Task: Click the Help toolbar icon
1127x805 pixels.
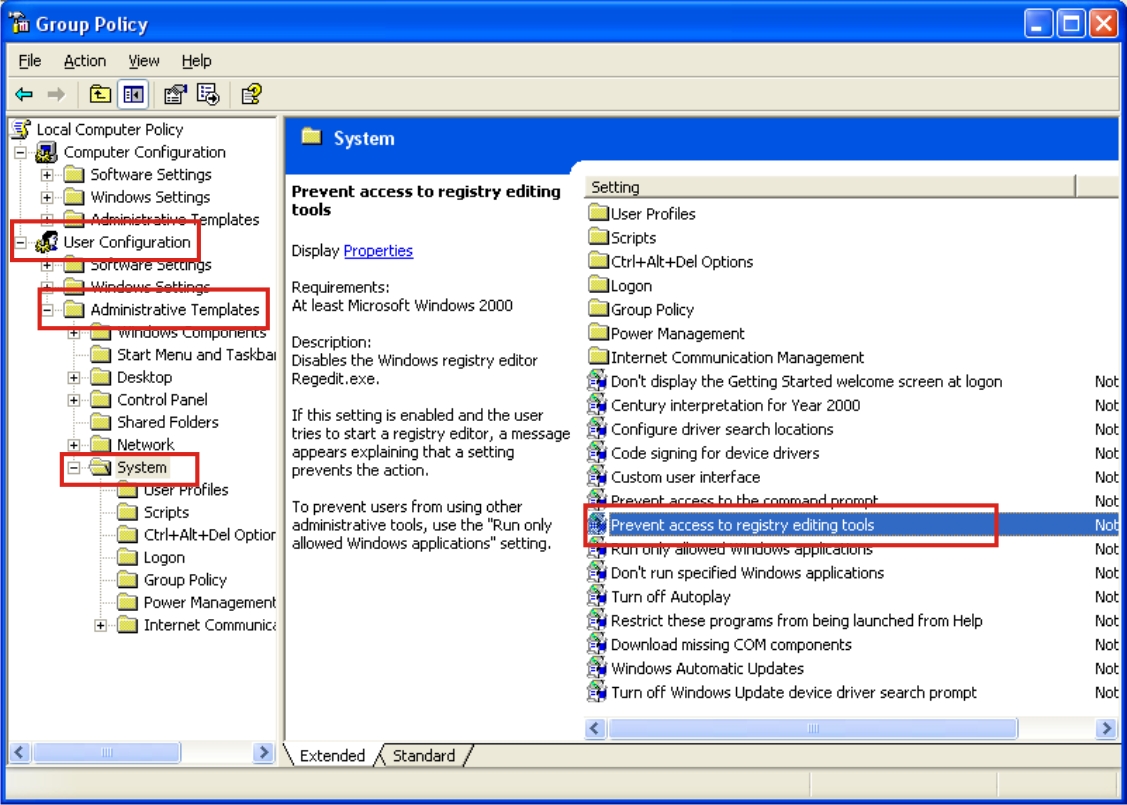Action: pos(251,94)
